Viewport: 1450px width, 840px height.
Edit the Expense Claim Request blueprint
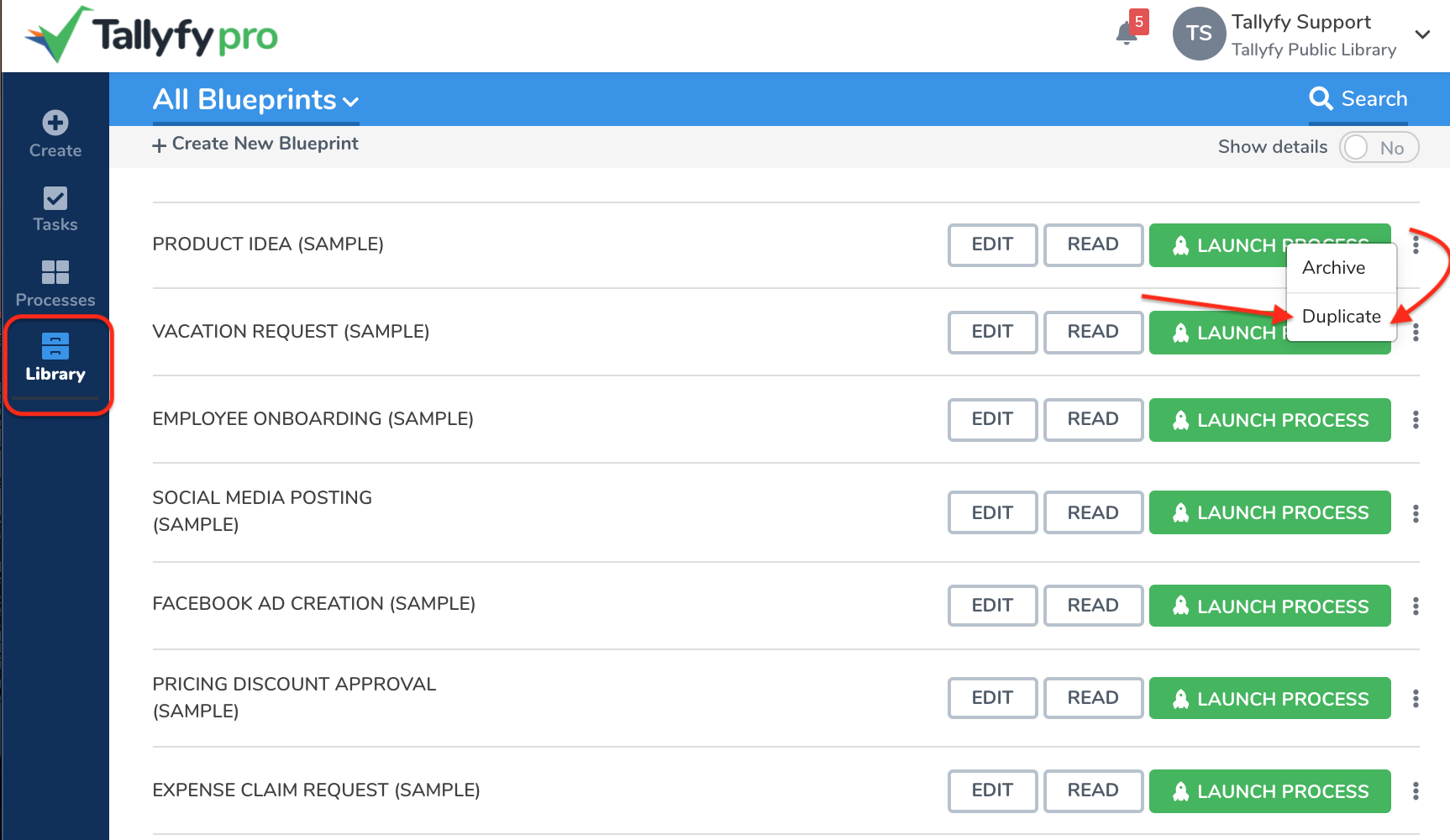(x=992, y=790)
